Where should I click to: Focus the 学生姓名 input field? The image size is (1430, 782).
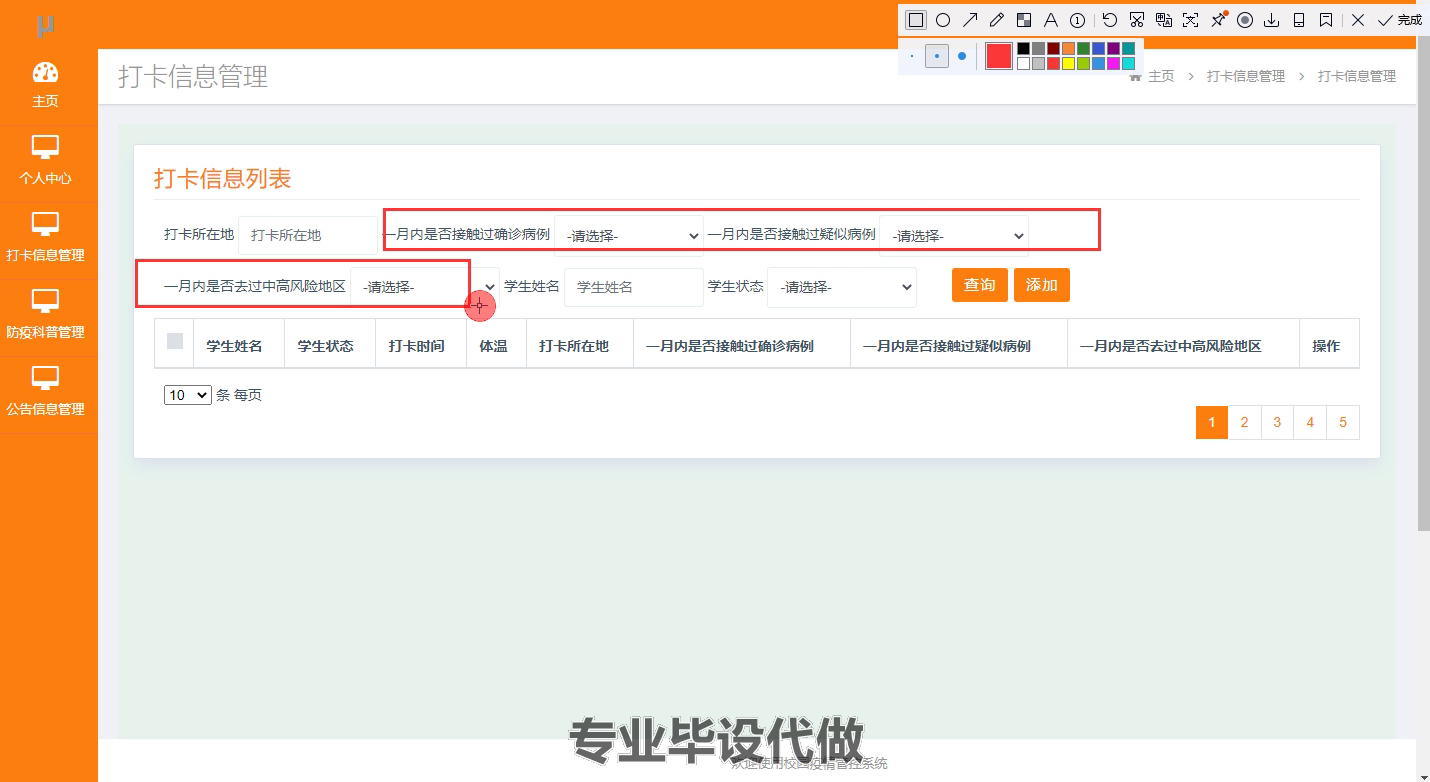coord(634,287)
